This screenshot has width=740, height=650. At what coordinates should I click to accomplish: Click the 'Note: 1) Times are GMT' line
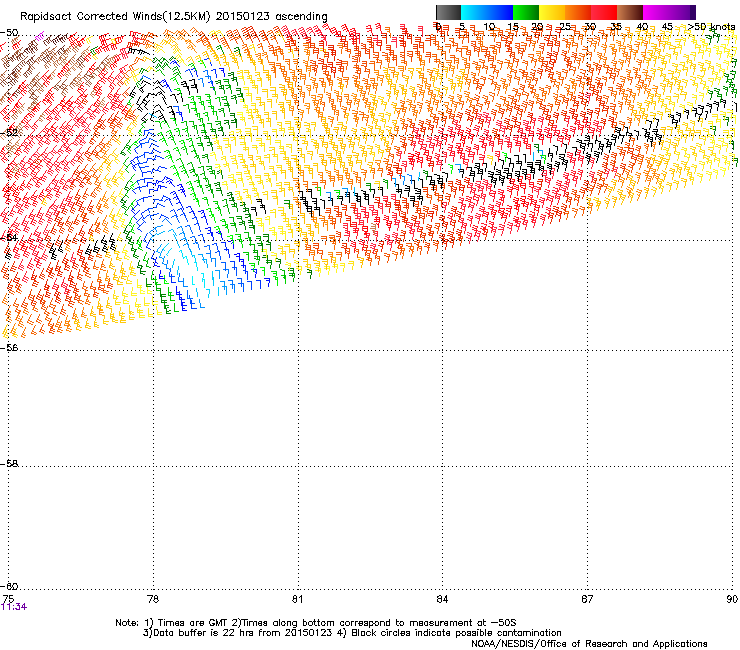[316, 623]
